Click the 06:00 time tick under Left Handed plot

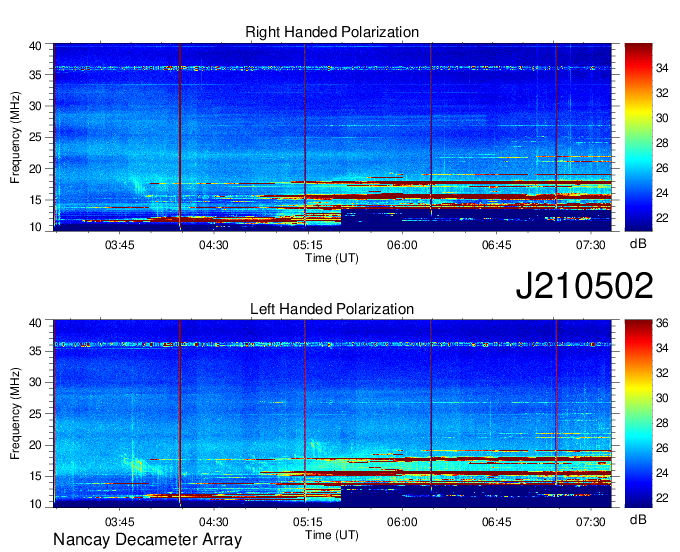402,522
